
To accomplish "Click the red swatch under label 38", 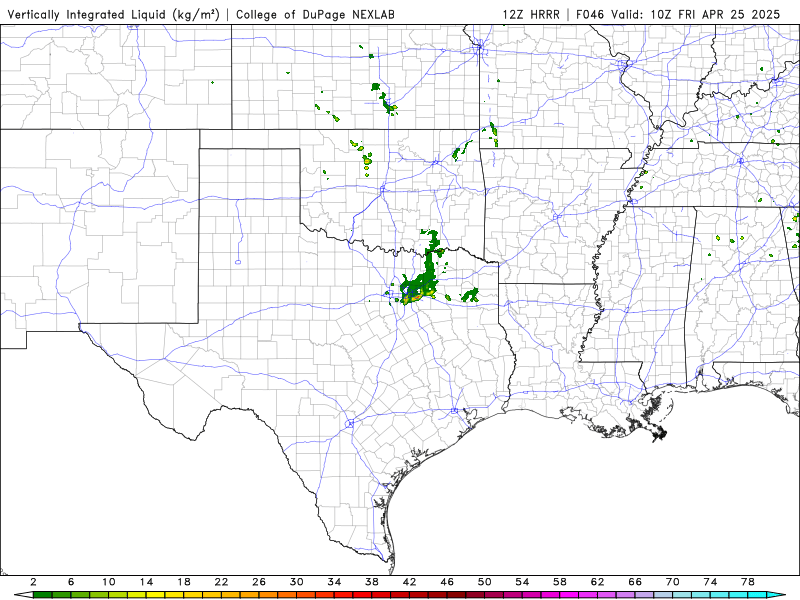I will click(381, 595).
